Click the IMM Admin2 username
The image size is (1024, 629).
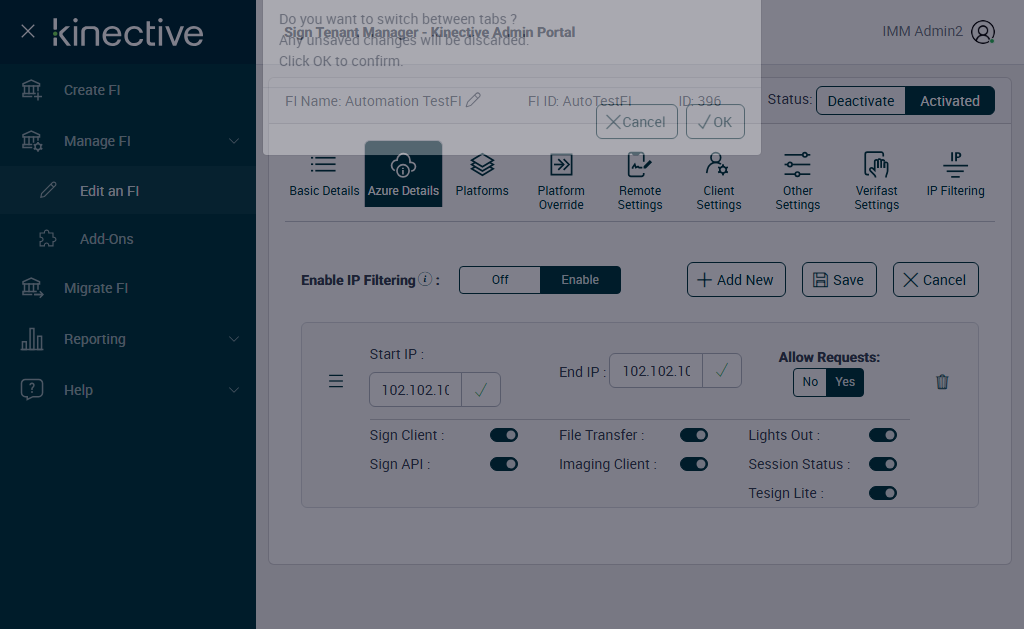coord(922,31)
